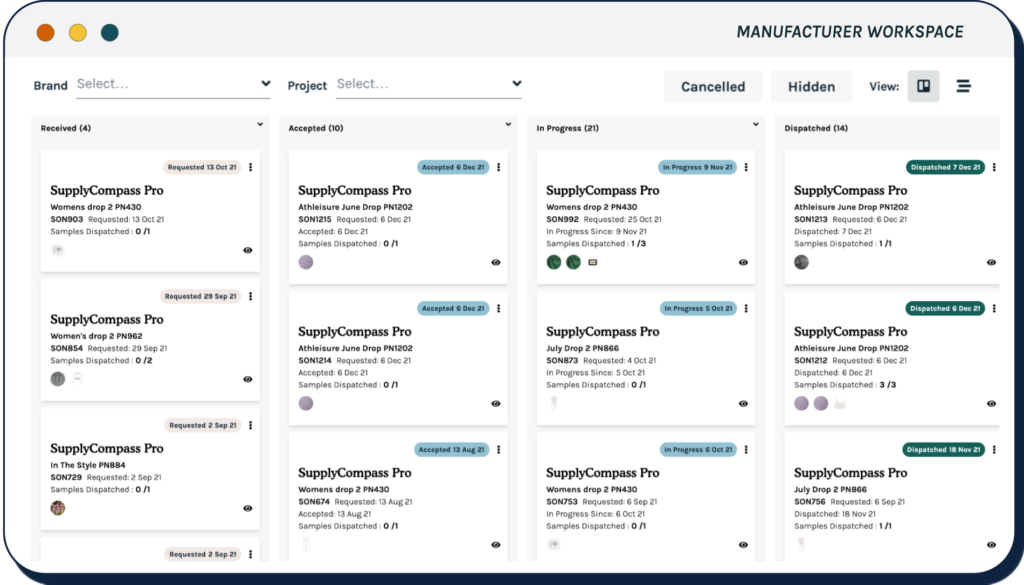Click the Requested 5 Oct 21 style In Progress badge
Screen dimensions: 1024x585
[x=698, y=308]
